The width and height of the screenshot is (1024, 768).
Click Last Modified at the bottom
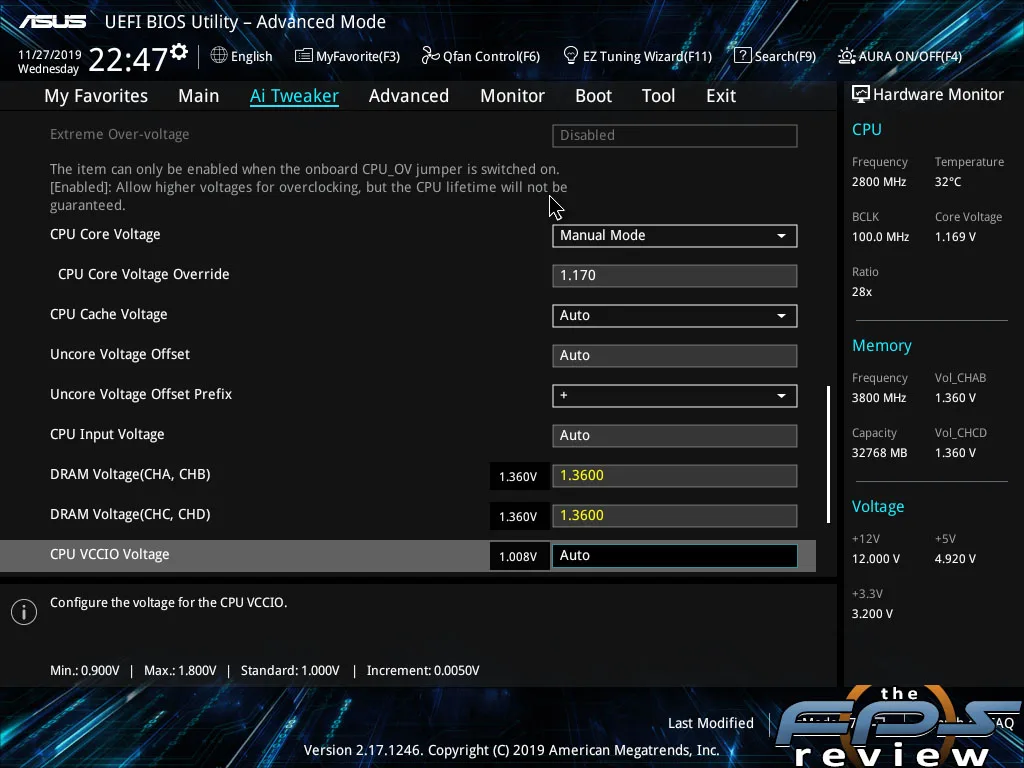coord(711,723)
